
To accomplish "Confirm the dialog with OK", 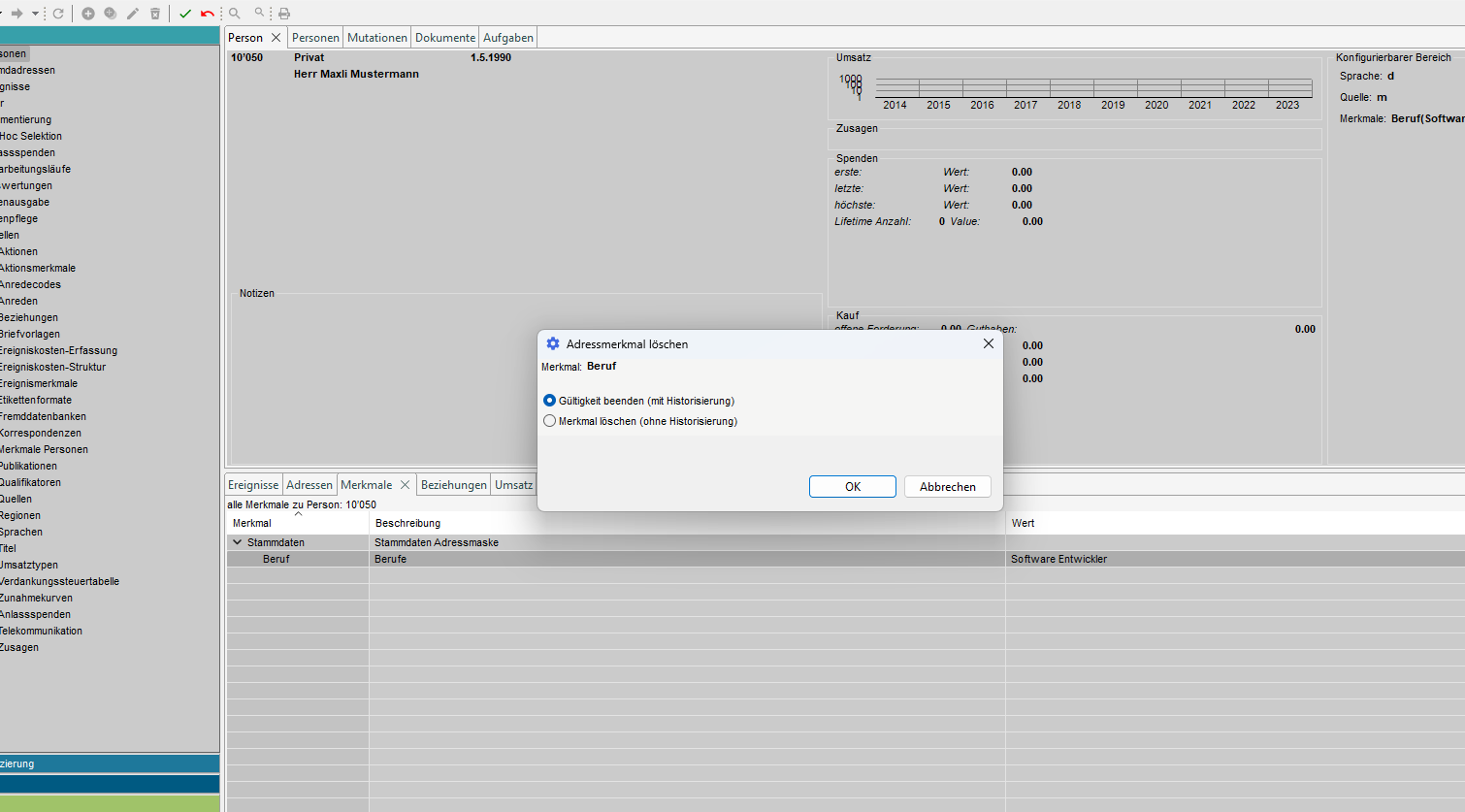I will tap(852, 487).
